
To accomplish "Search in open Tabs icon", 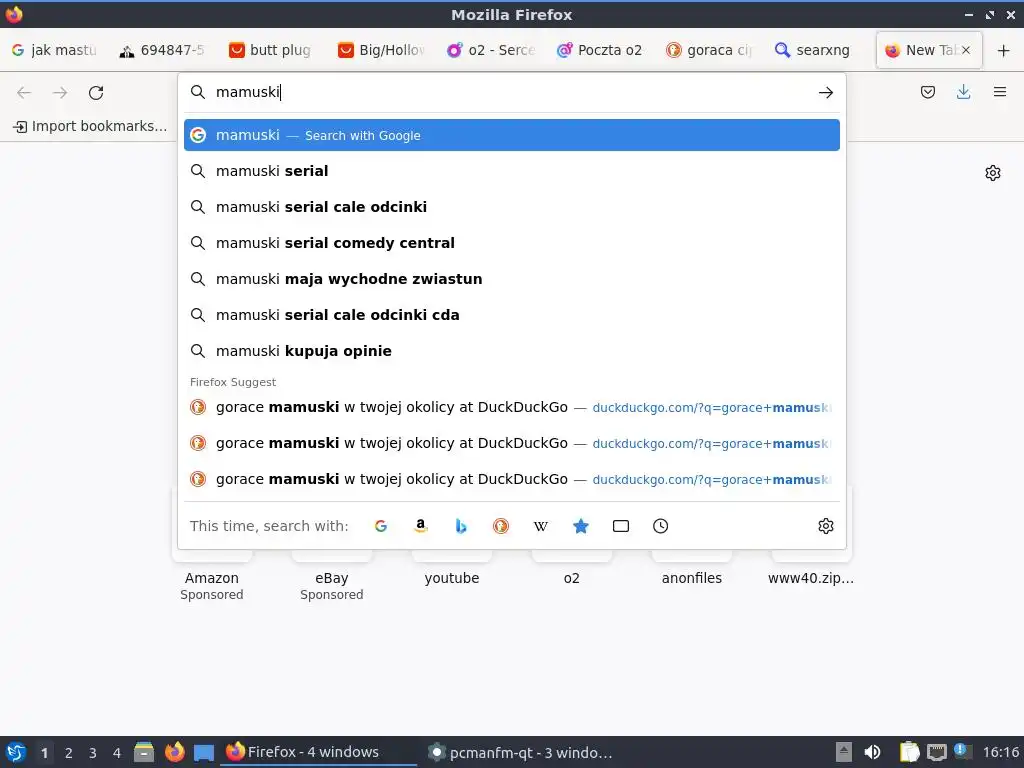I will [620, 526].
